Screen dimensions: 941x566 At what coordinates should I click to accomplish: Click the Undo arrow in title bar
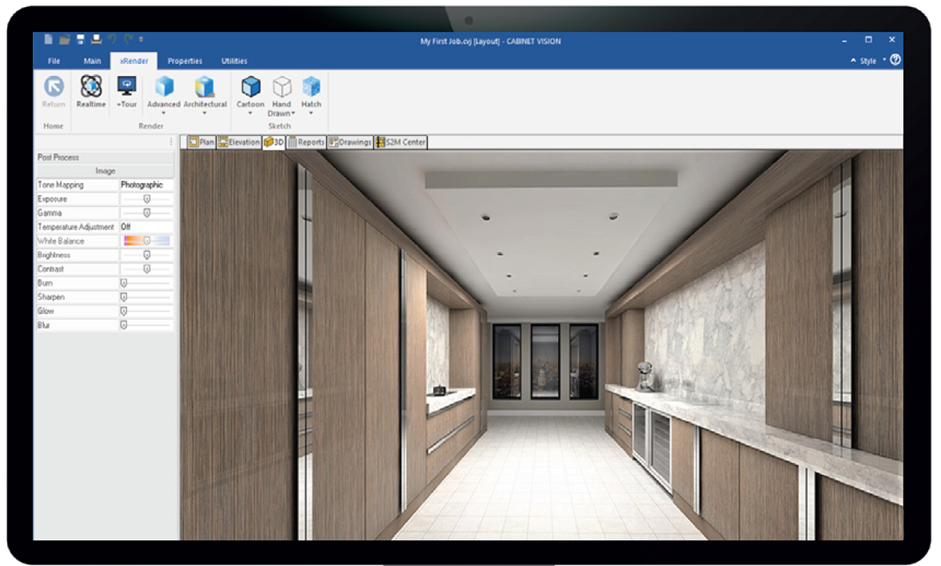(x=111, y=40)
